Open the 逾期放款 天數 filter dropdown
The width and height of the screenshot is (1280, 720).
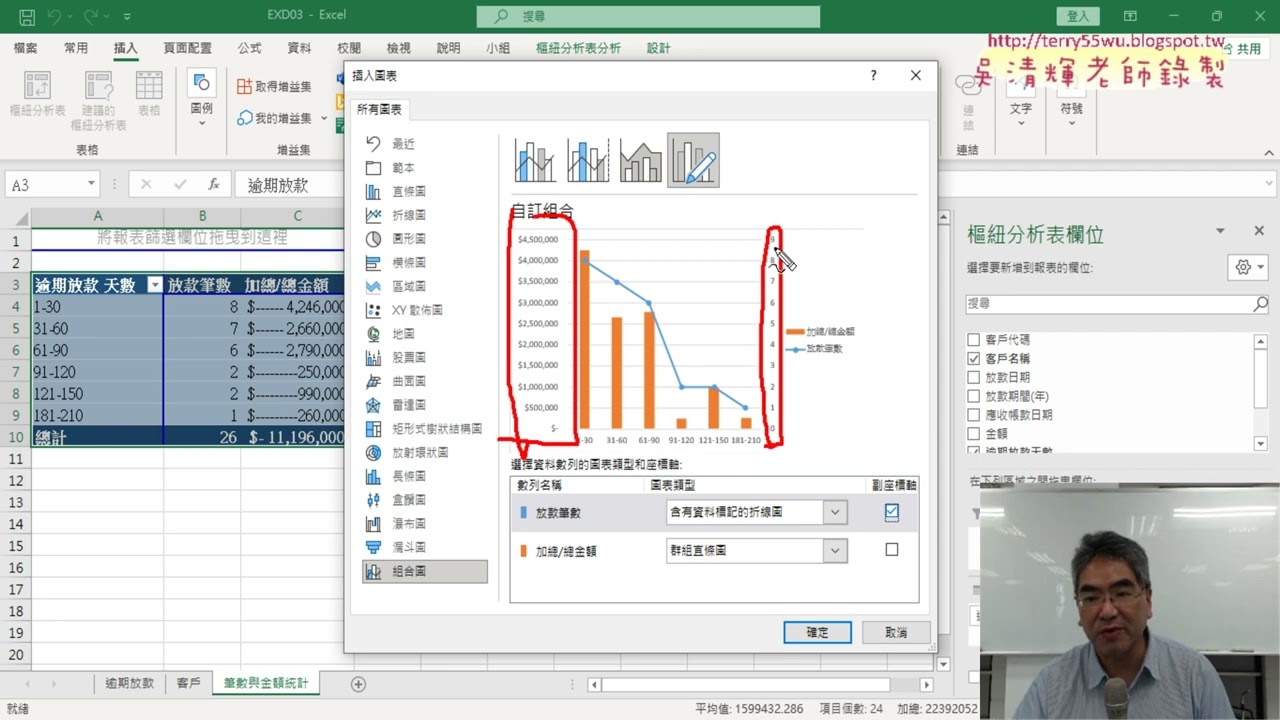155,285
